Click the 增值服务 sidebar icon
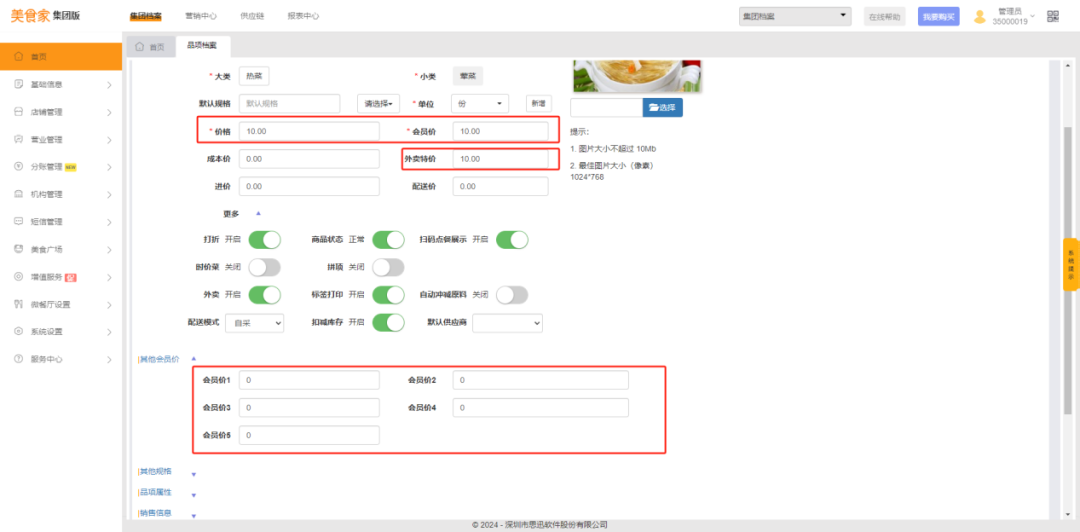This screenshot has width=1080, height=532. 19,276
